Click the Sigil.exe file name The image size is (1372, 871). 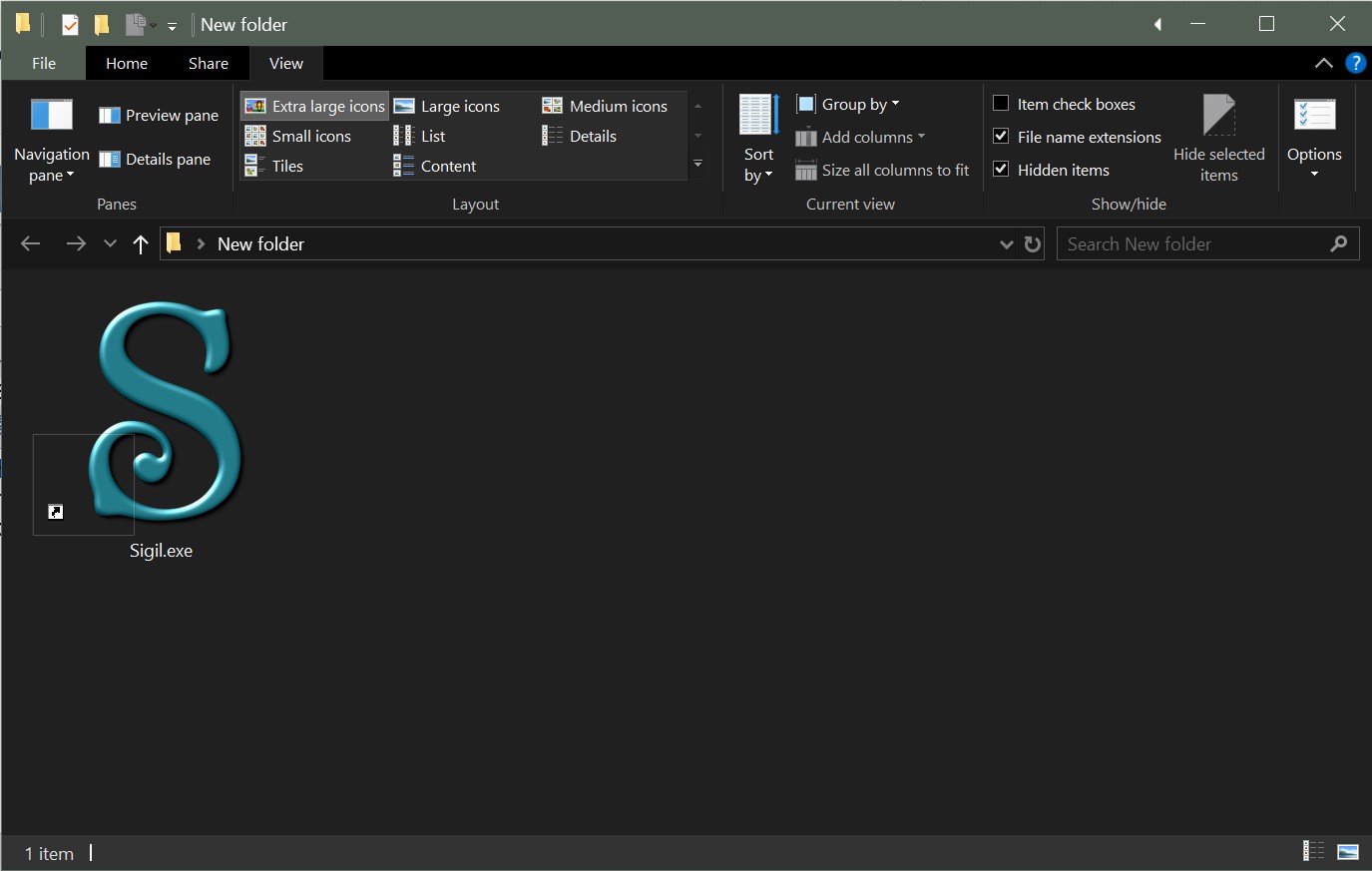pyautogui.click(x=161, y=551)
